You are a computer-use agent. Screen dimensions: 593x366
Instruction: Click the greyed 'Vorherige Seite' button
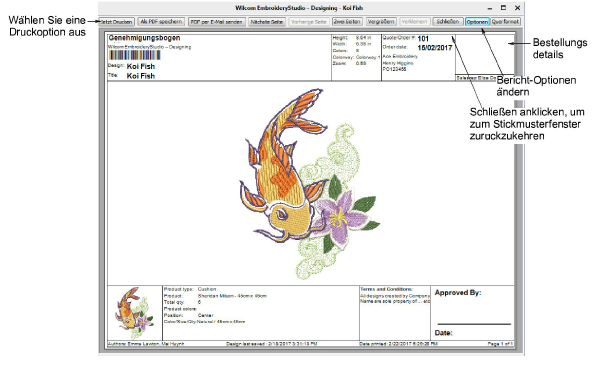pos(309,22)
